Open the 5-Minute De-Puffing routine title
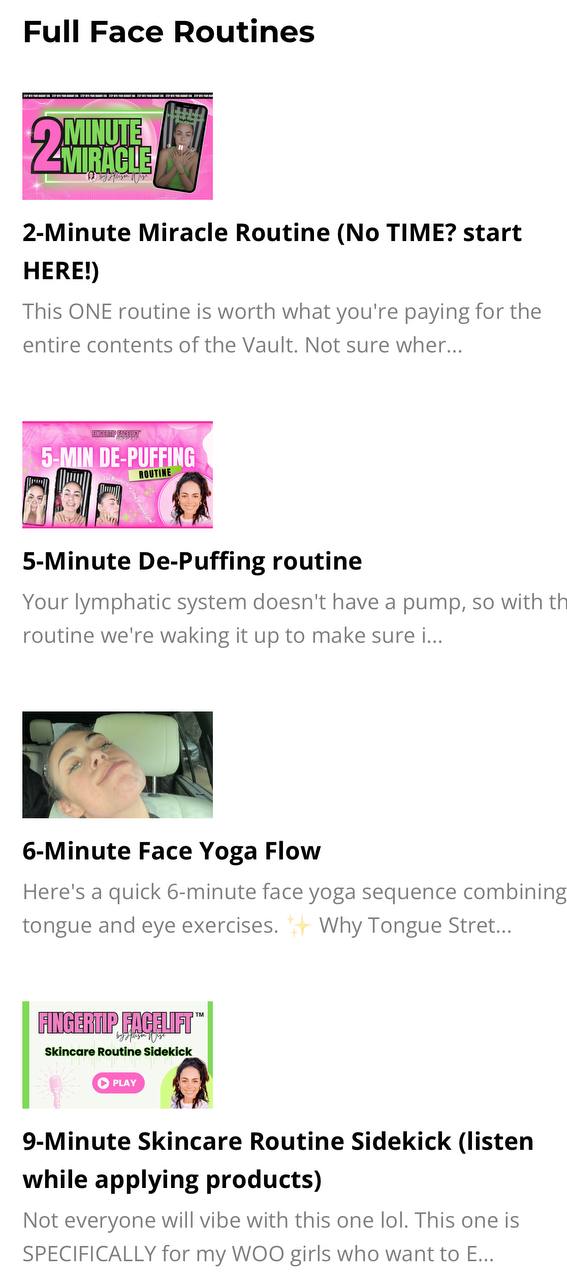This screenshot has height=1279, width=567. 192,561
